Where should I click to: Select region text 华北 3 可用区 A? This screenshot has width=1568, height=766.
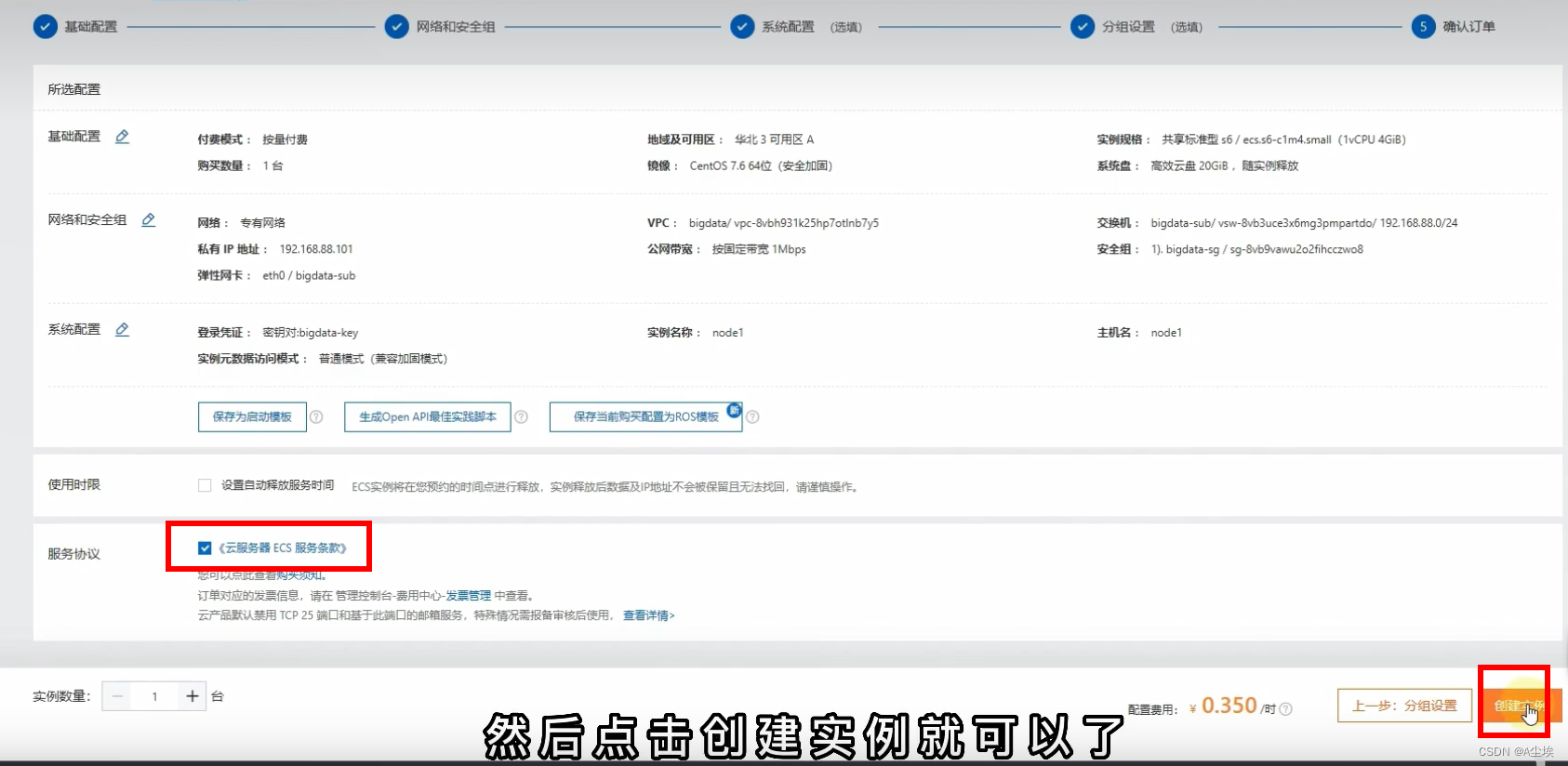click(x=774, y=140)
